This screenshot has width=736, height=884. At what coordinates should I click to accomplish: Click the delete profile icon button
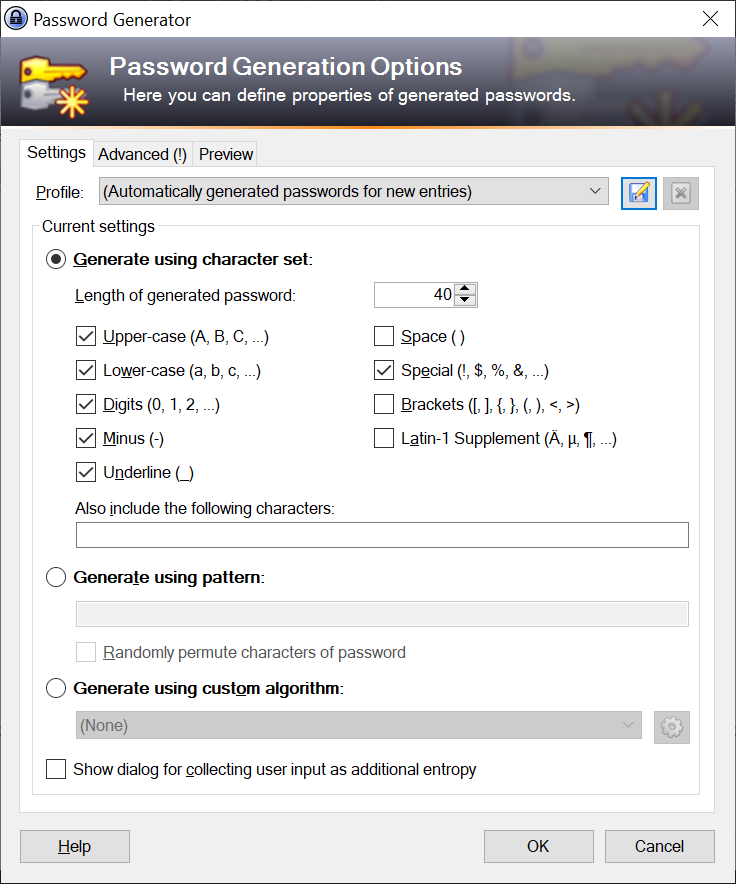coord(681,193)
